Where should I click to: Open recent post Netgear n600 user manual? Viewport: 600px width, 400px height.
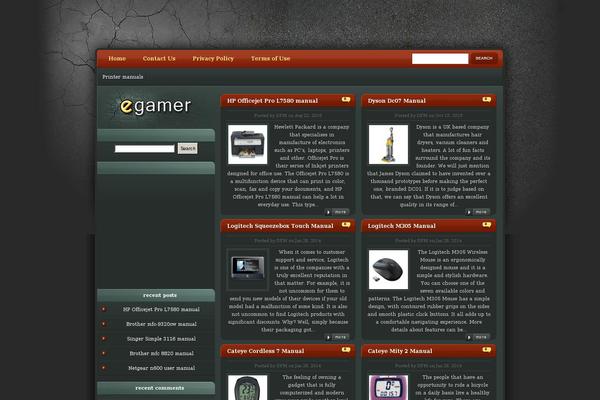161,368
